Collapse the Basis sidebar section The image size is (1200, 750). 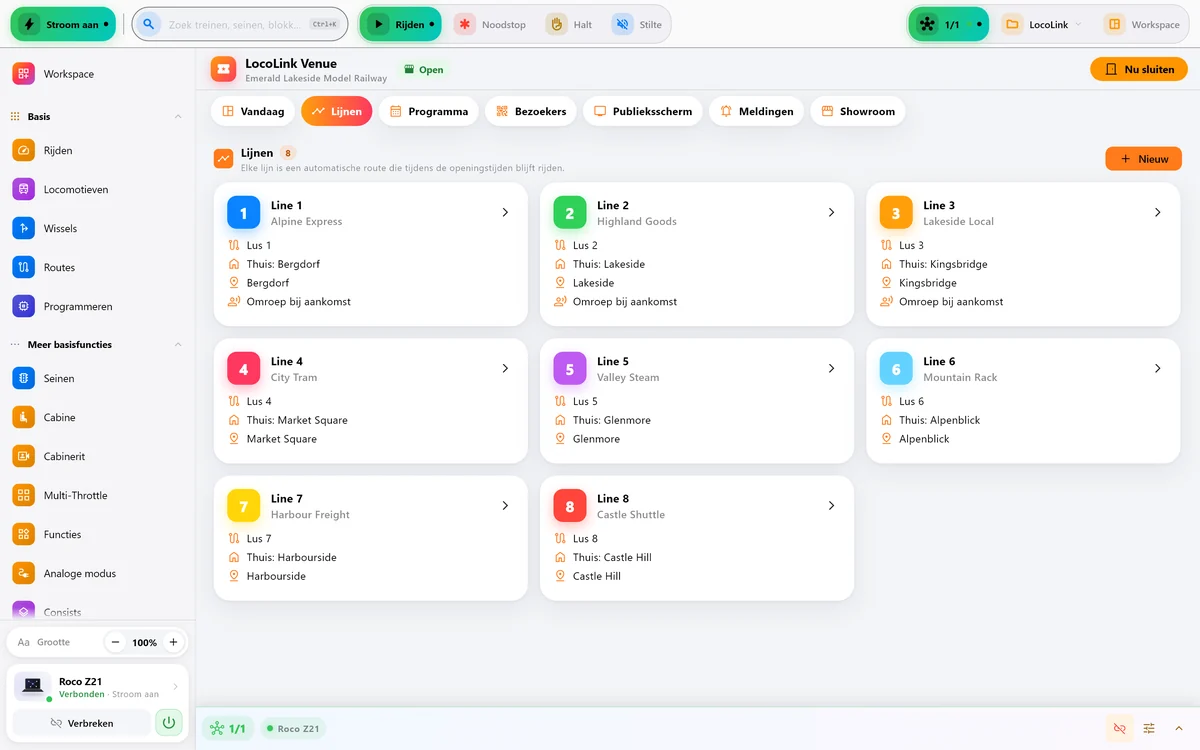coord(178,117)
